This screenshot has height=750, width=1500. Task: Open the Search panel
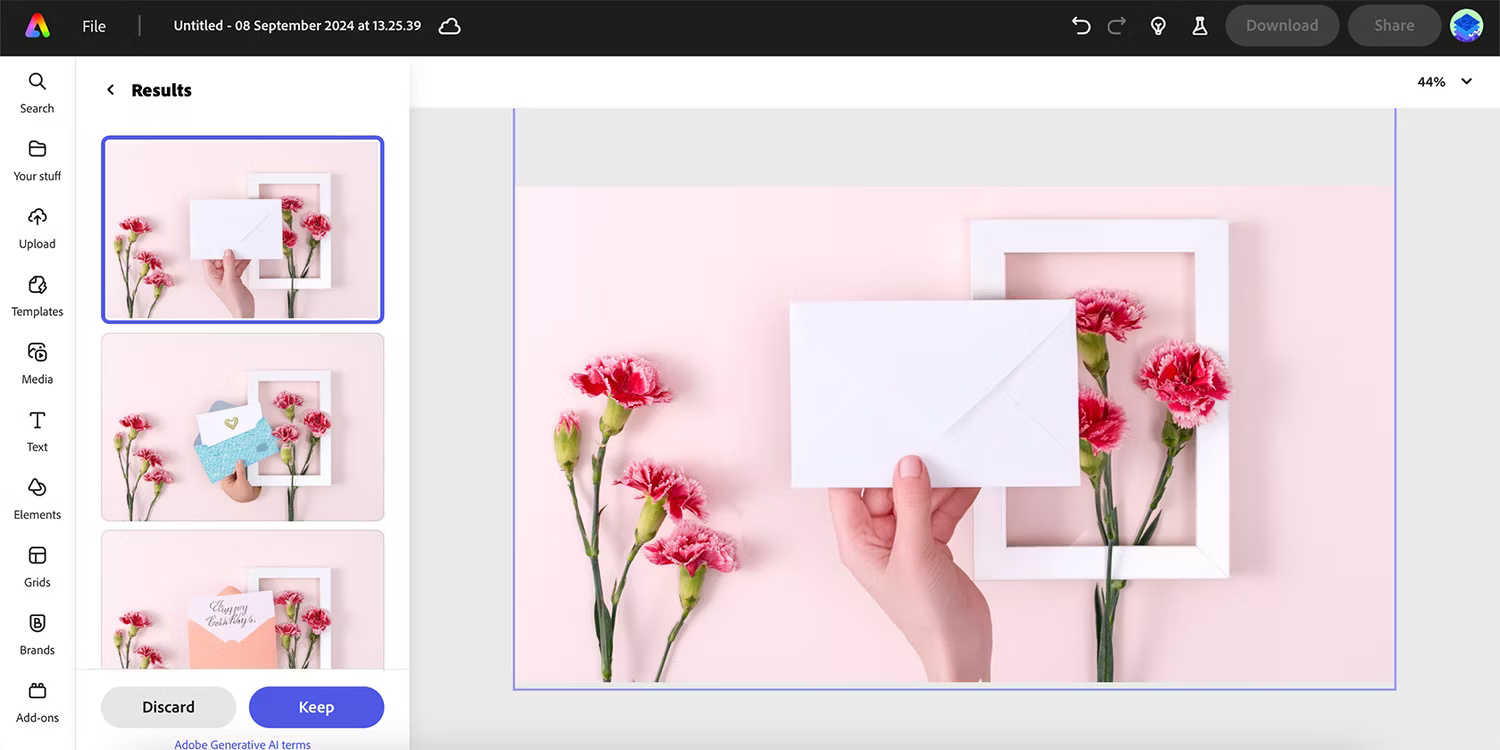[x=37, y=91]
